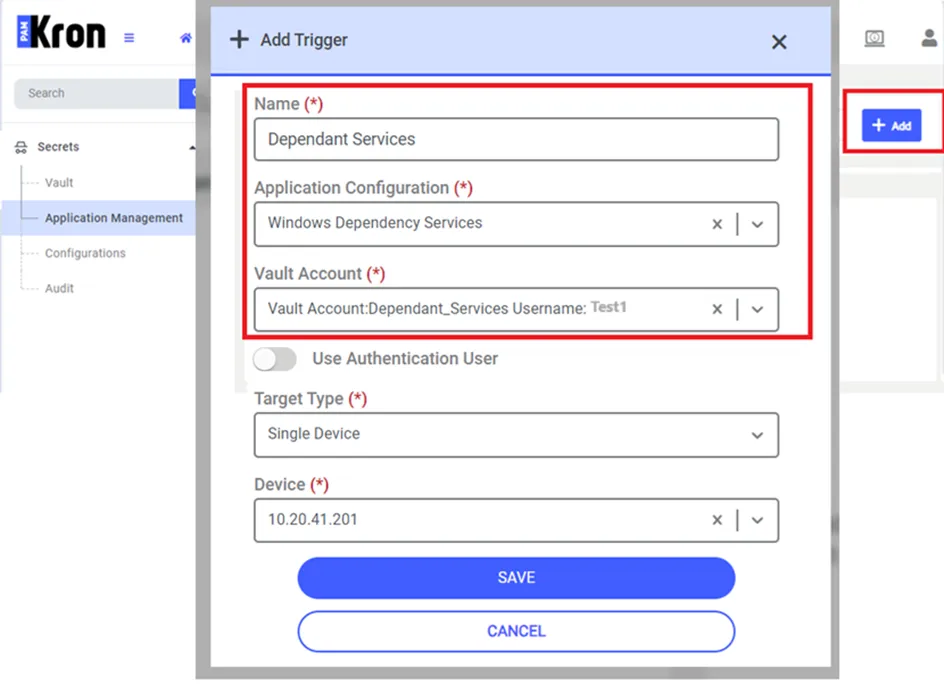Close the Add Trigger dialog
The width and height of the screenshot is (944, 684).
(779, 42)
